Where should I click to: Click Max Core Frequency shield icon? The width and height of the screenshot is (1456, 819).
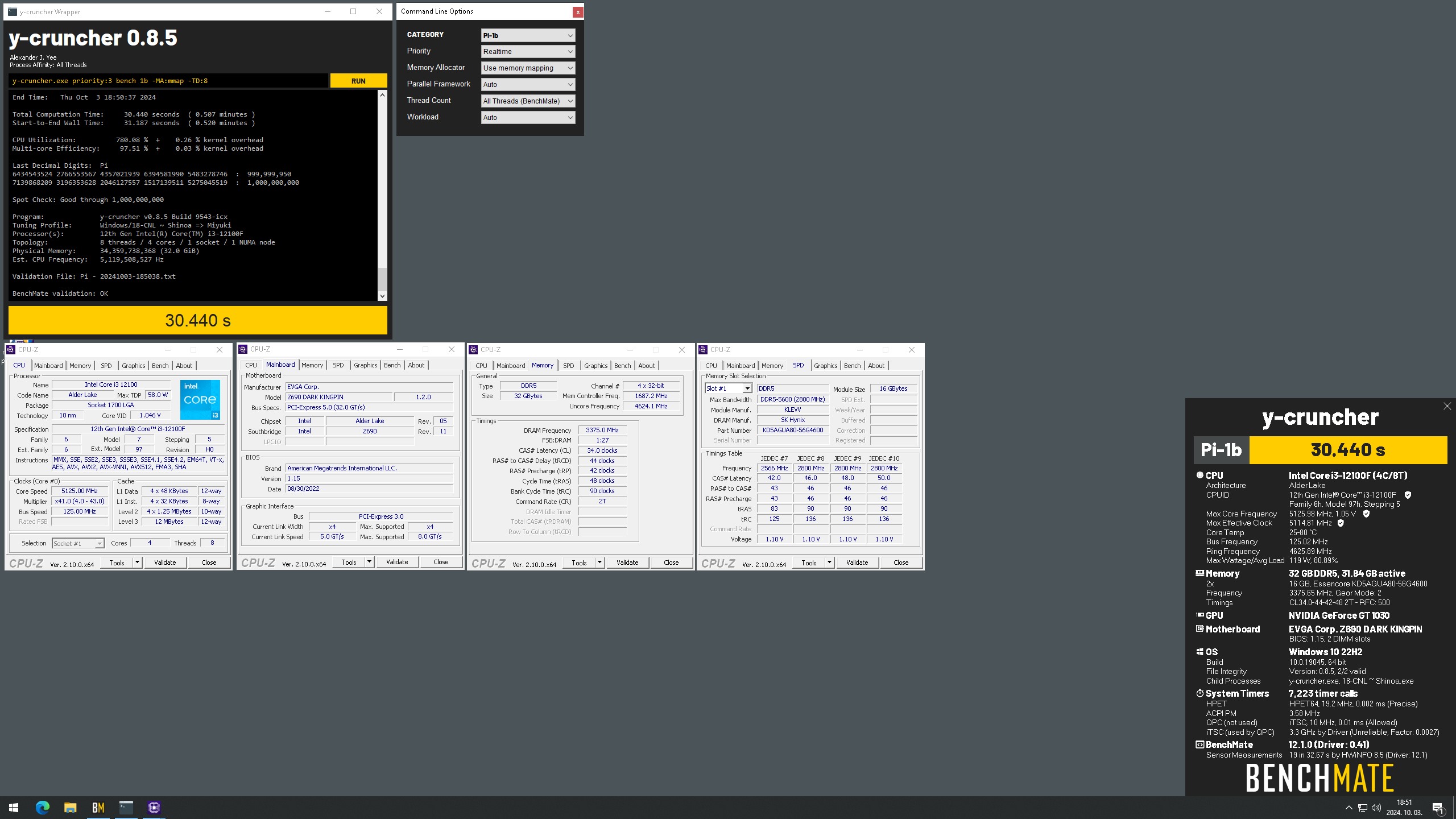(1366, 514)
